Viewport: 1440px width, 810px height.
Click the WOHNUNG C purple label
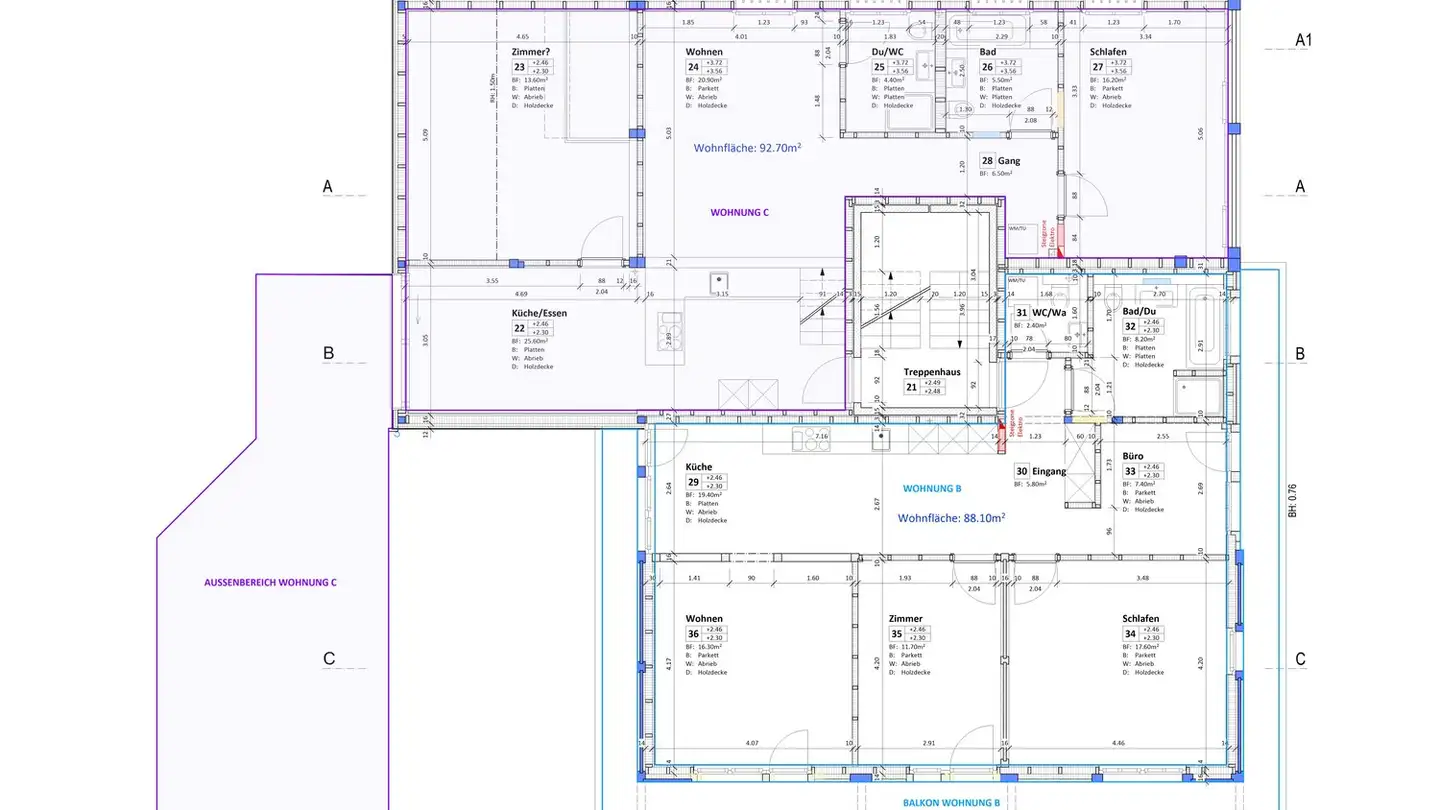coord(739,212)
